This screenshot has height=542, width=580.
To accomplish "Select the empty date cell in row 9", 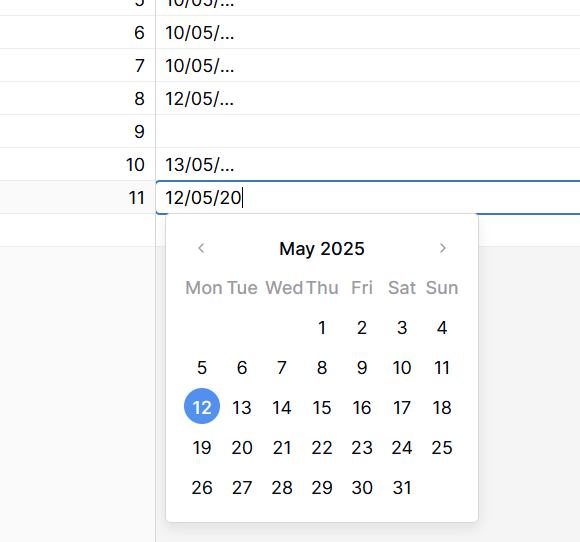I will click(368, 131).
